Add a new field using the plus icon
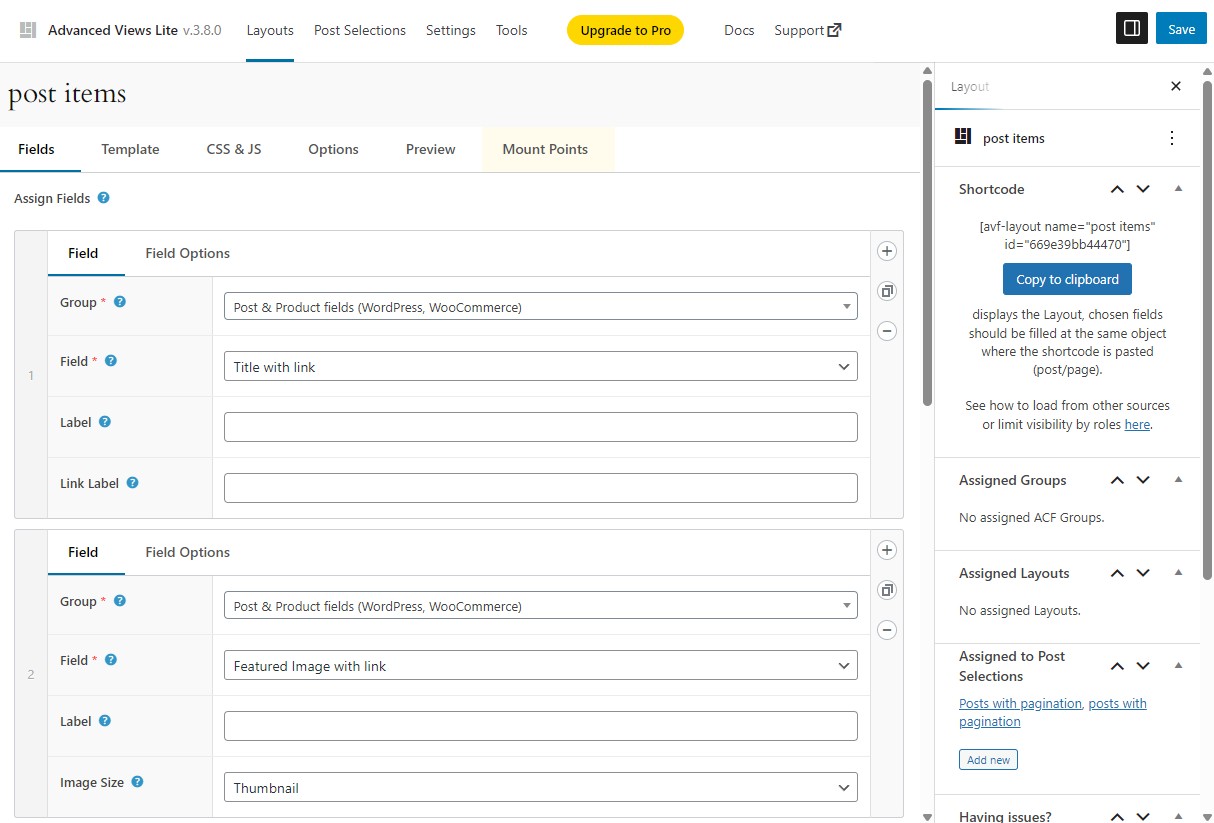Image resolution: width=1214 pixels, height=823 pixels. pos(886,250)
